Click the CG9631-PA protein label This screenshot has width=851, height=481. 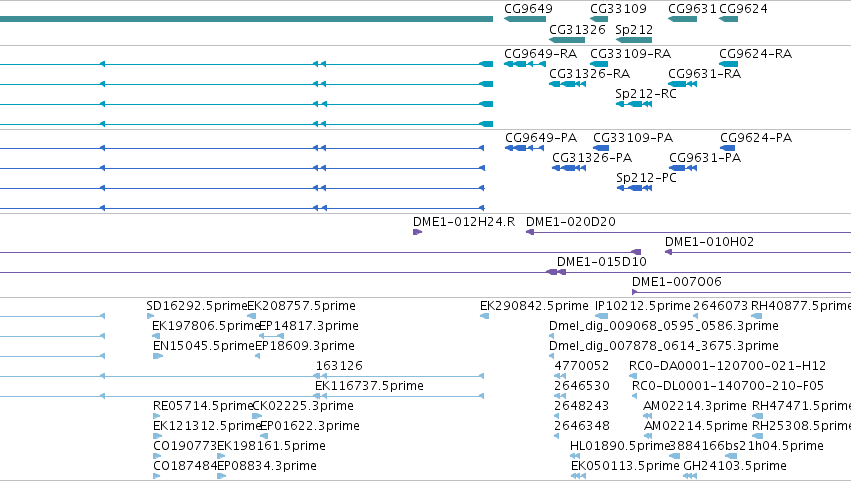click(x=704, y=157)
